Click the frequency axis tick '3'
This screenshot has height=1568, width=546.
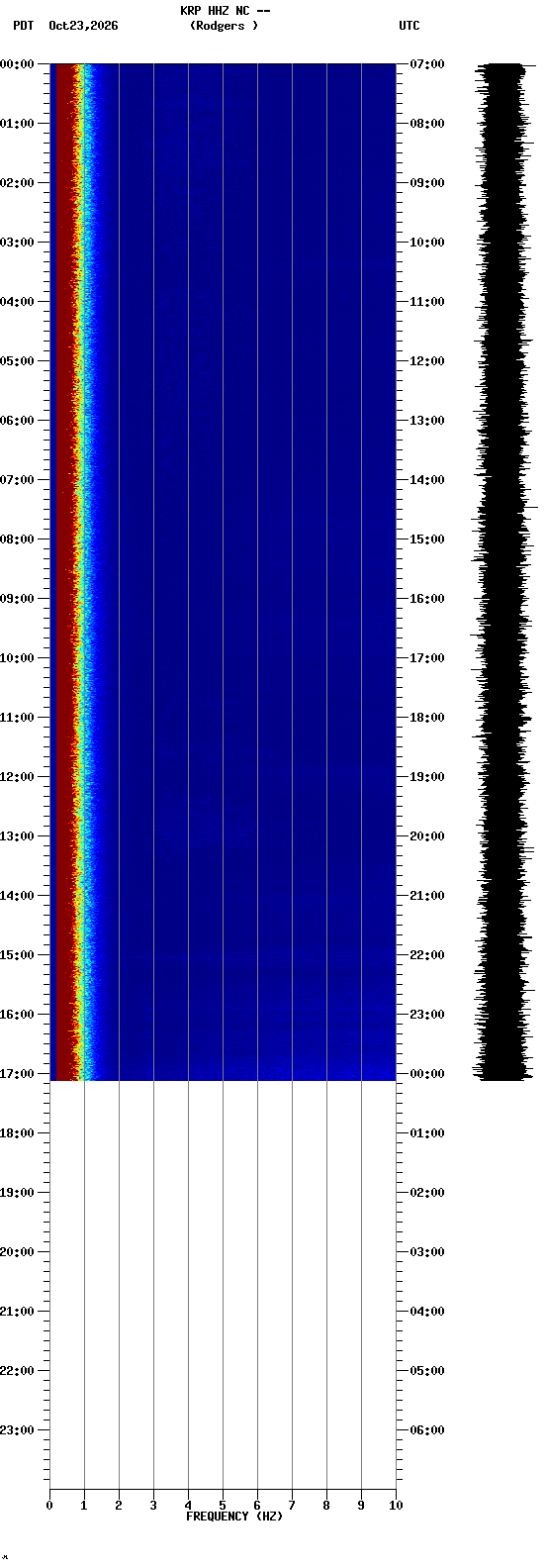click(x=153, y=1506)
